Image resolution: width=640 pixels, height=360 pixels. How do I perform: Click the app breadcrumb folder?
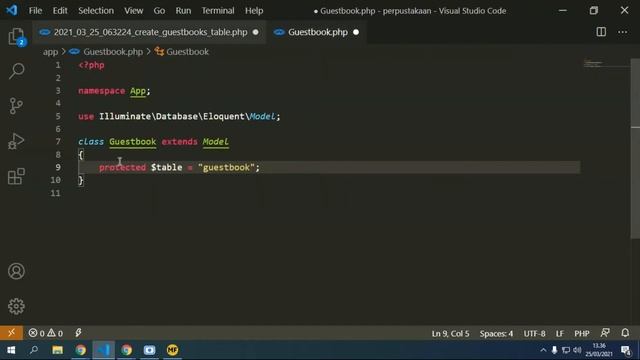coord(50,52)
